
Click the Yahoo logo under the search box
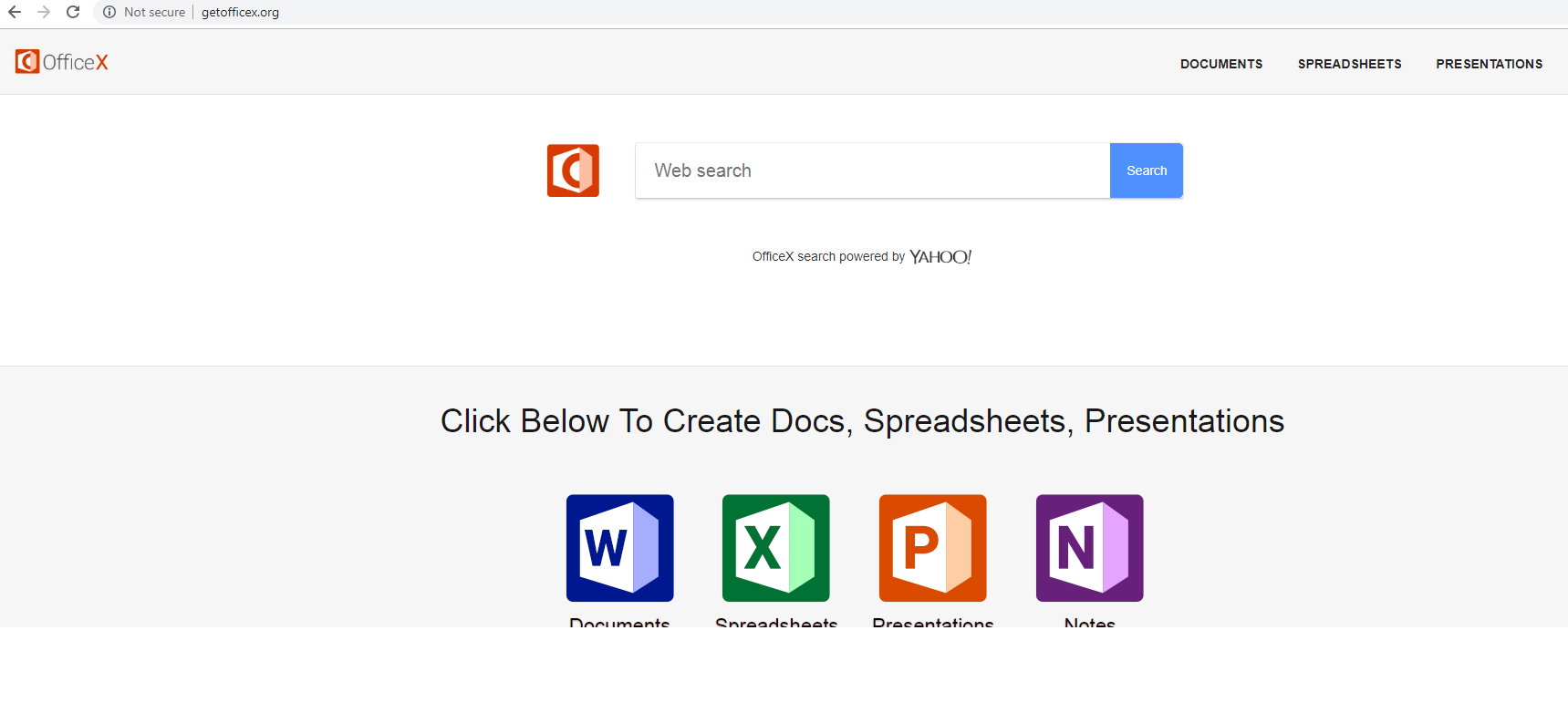940,257
